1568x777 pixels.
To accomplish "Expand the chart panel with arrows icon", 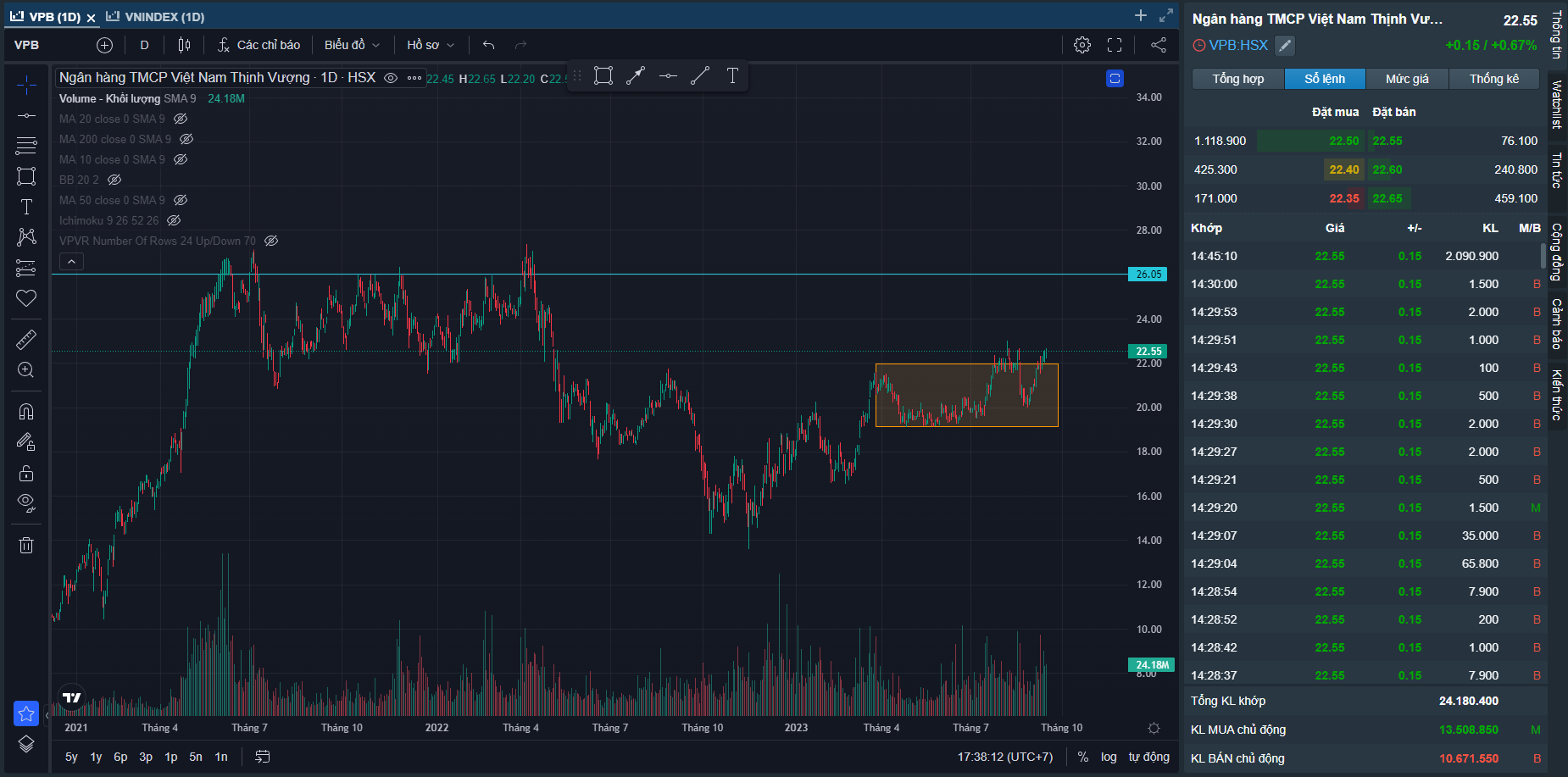I will [x=1166, y=15].
